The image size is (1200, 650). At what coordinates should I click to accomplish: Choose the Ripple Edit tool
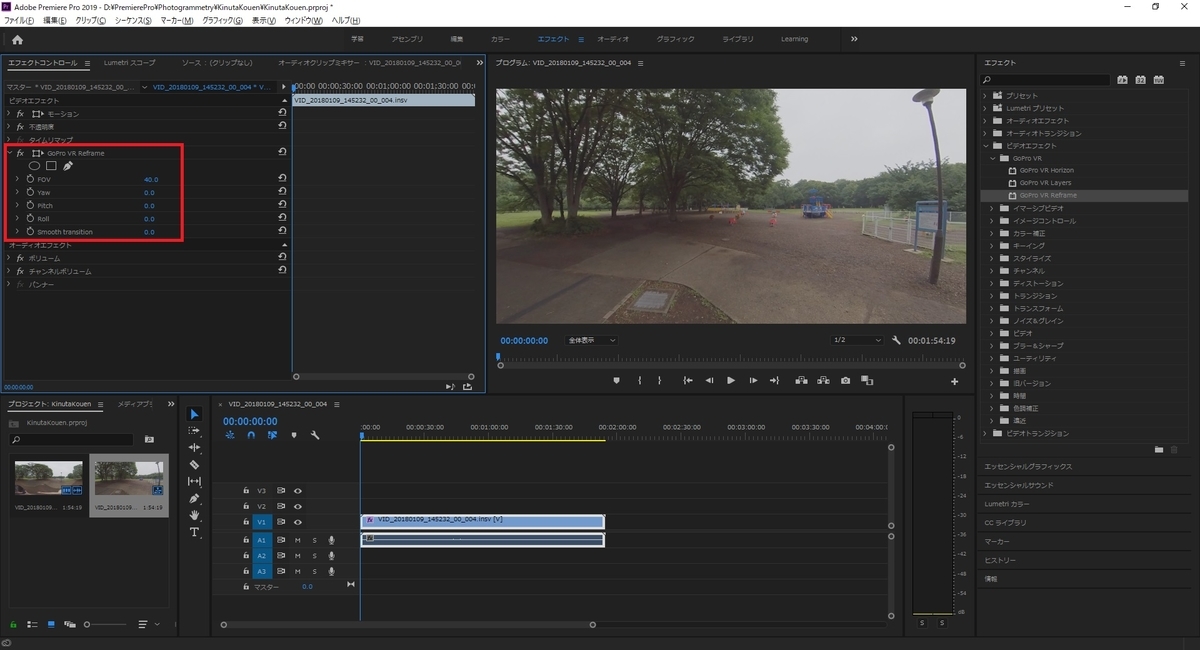194,447
